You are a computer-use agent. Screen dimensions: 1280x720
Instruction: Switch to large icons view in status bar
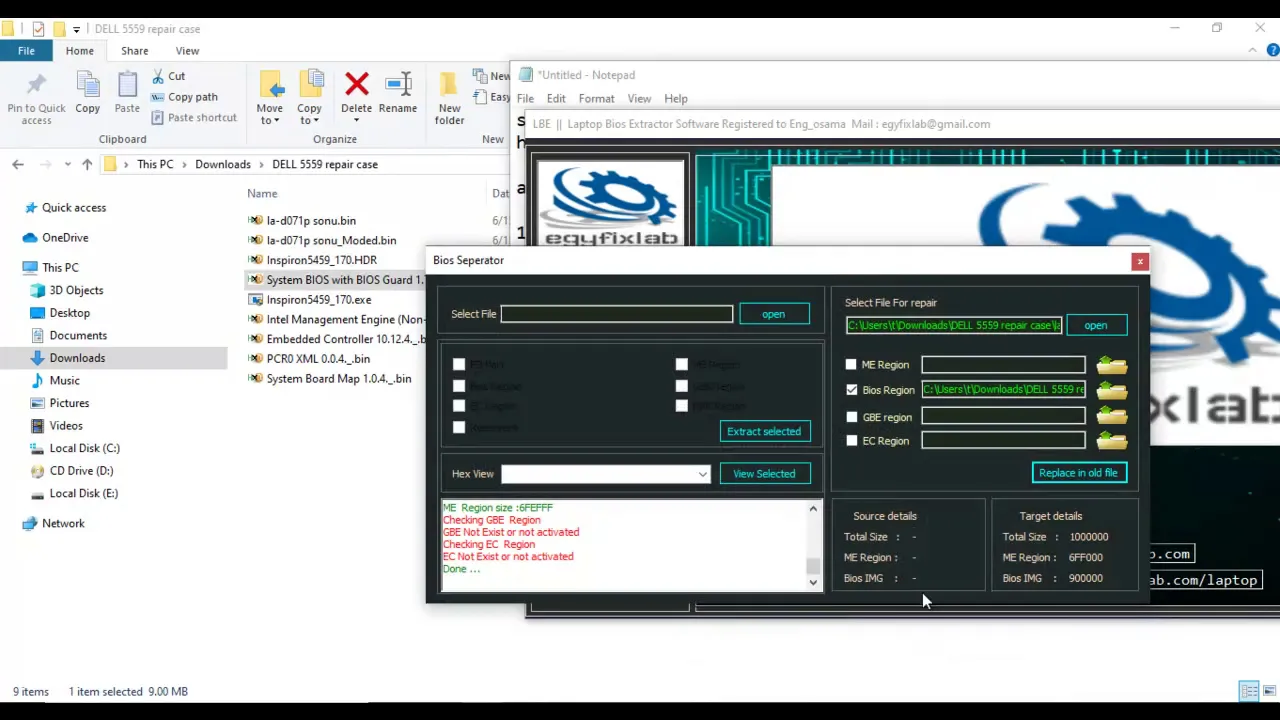pos(1269,691)
